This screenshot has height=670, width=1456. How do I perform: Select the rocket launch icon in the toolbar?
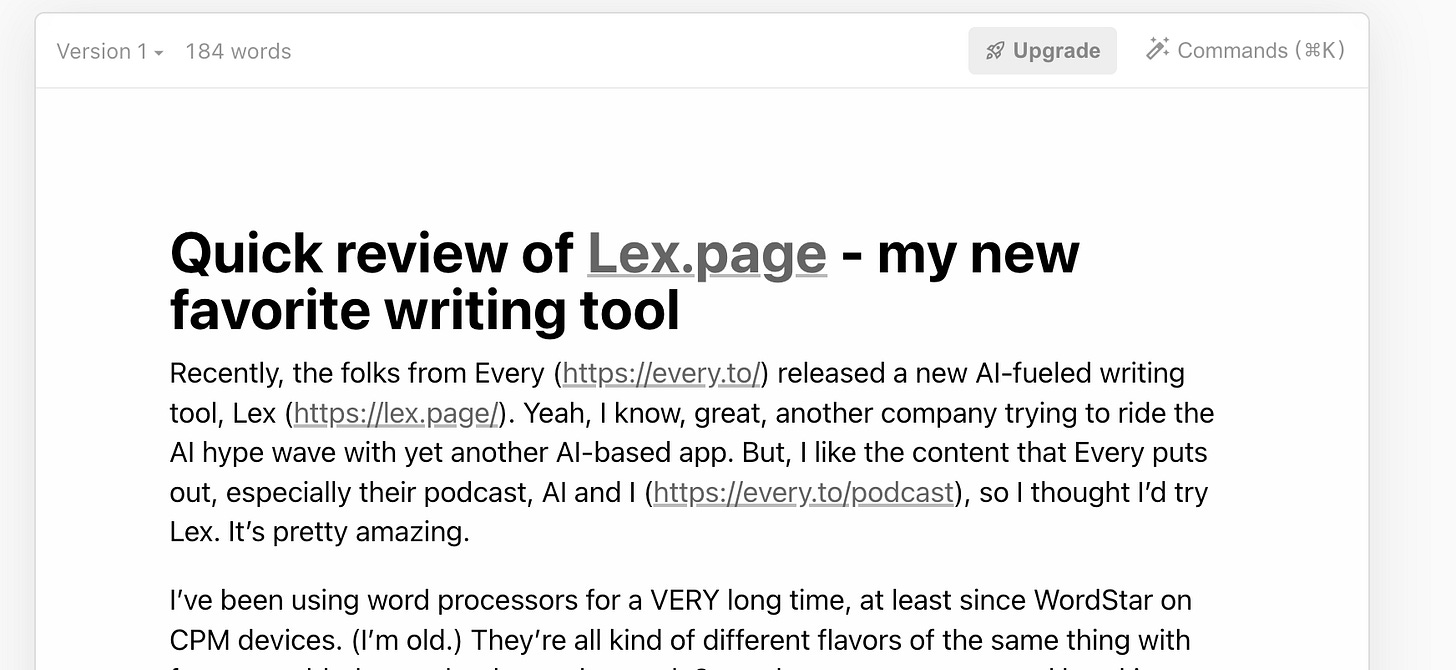[x=994, y=50]
